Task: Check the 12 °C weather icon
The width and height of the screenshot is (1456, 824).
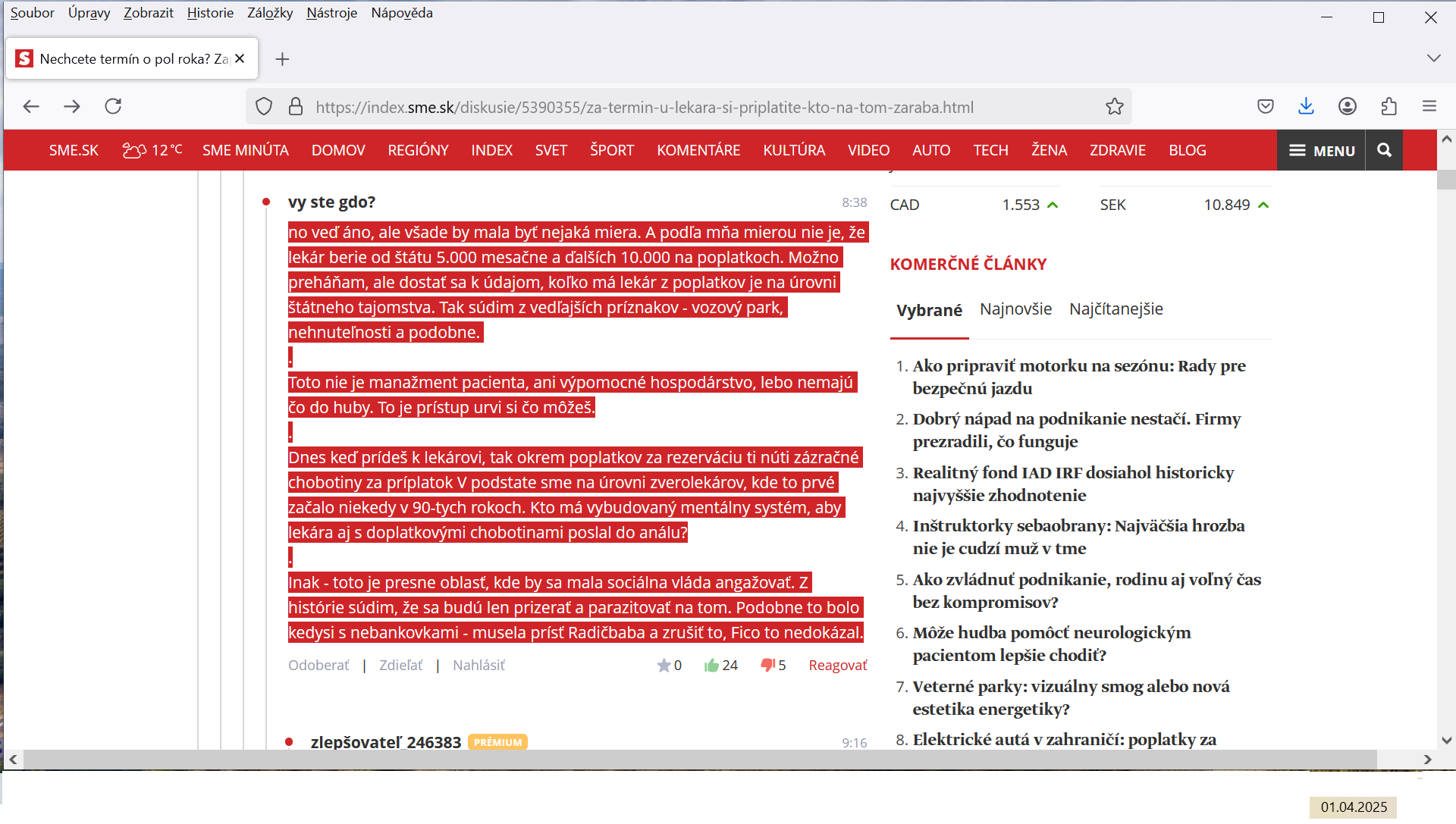Action: pos(134,150)
